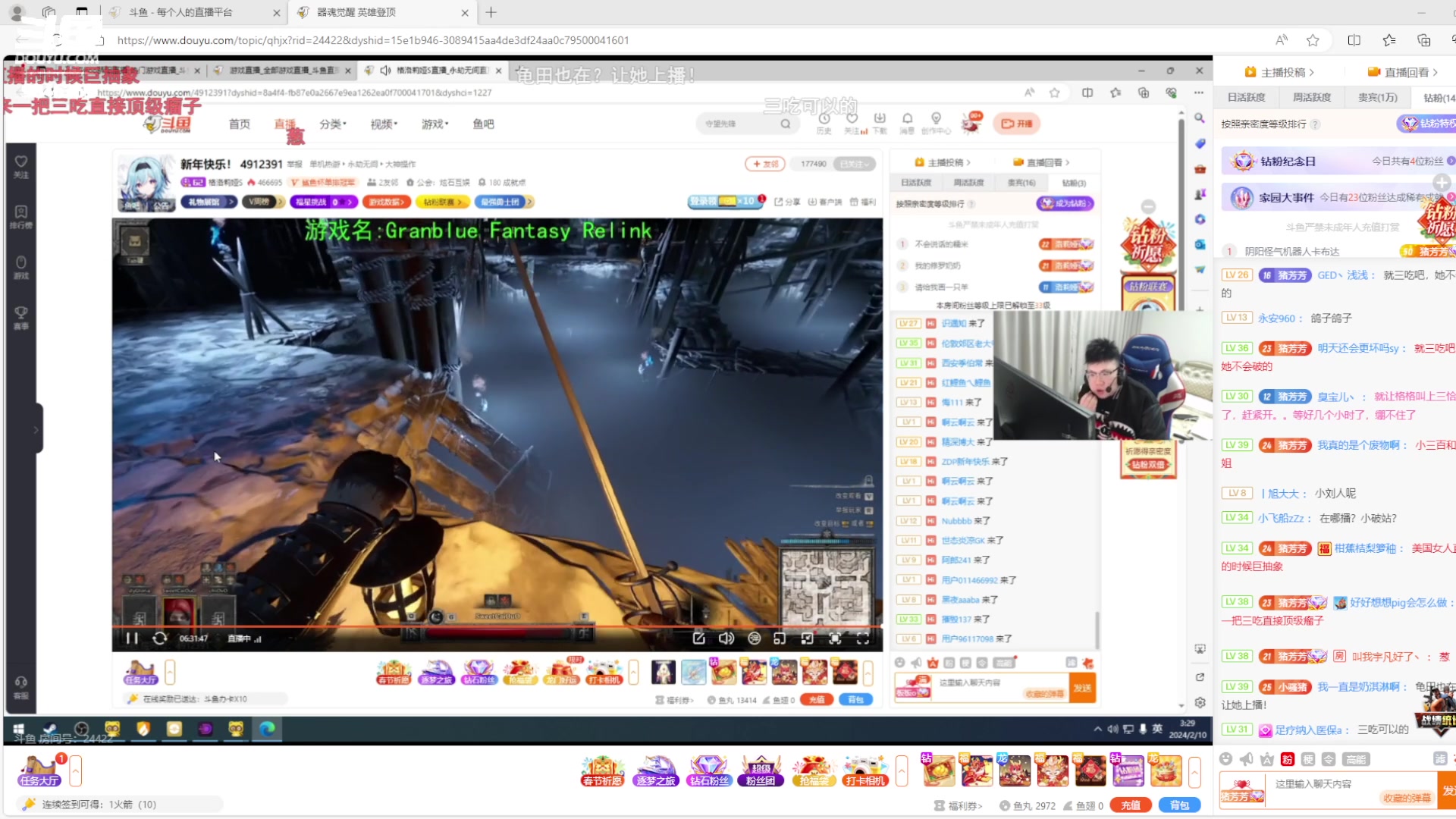
Task: Add this page to favorites (star icon)
Action: click(1313, 40)
